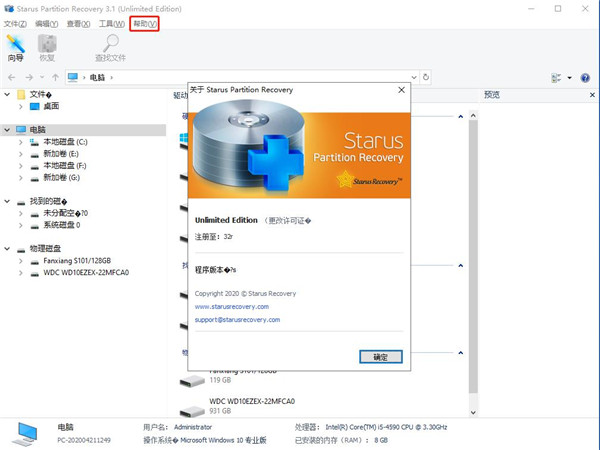
Task: Click support@starusrecovery.com email link
Action: 237,320
